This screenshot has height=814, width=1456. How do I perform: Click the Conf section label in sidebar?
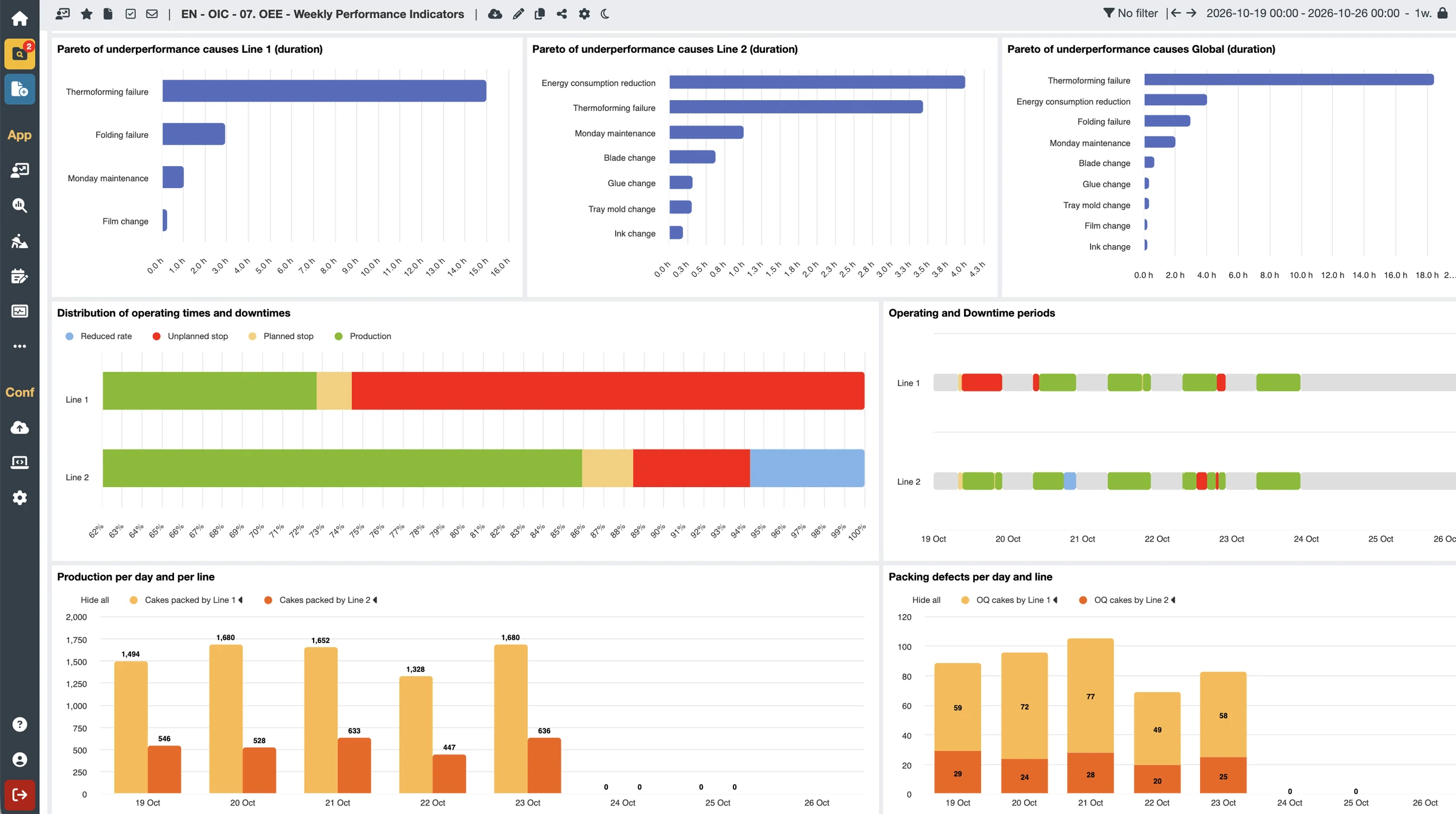(19, 392)
